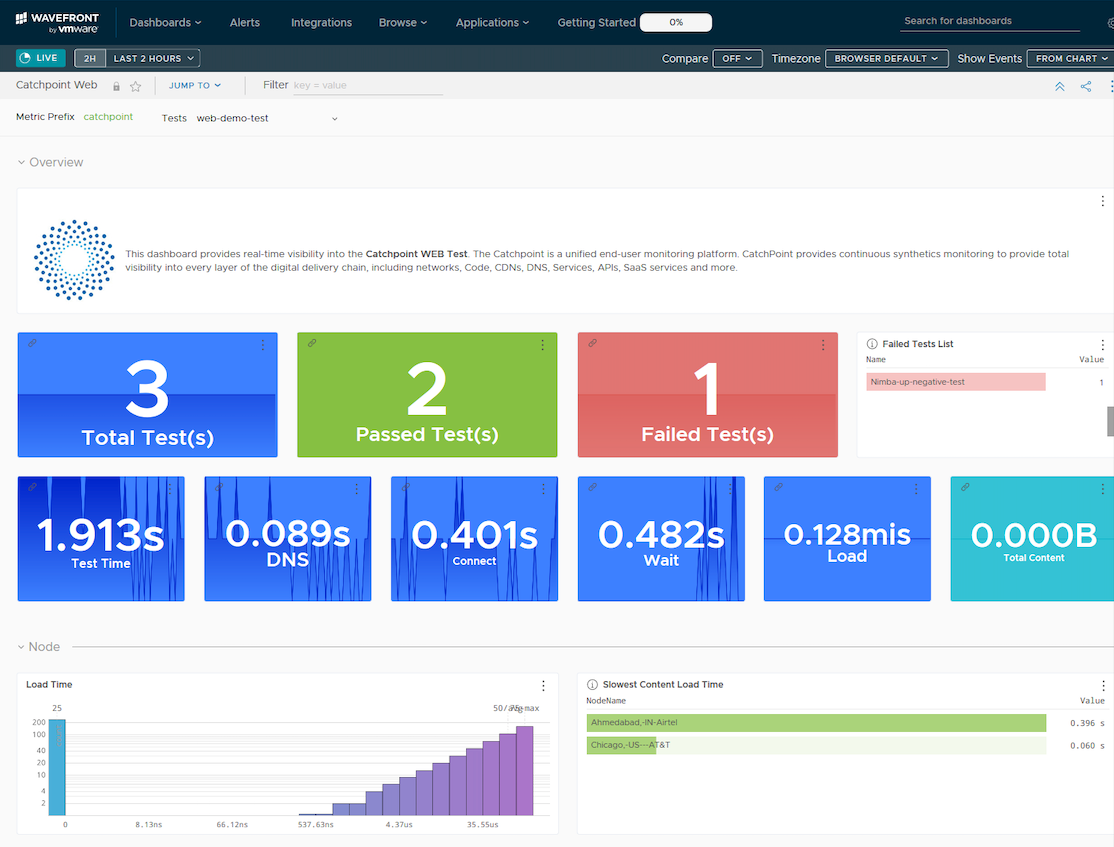Open the Dashboards menu
The width and height of the screenshot is (1114, 847).
coord(165,22)
